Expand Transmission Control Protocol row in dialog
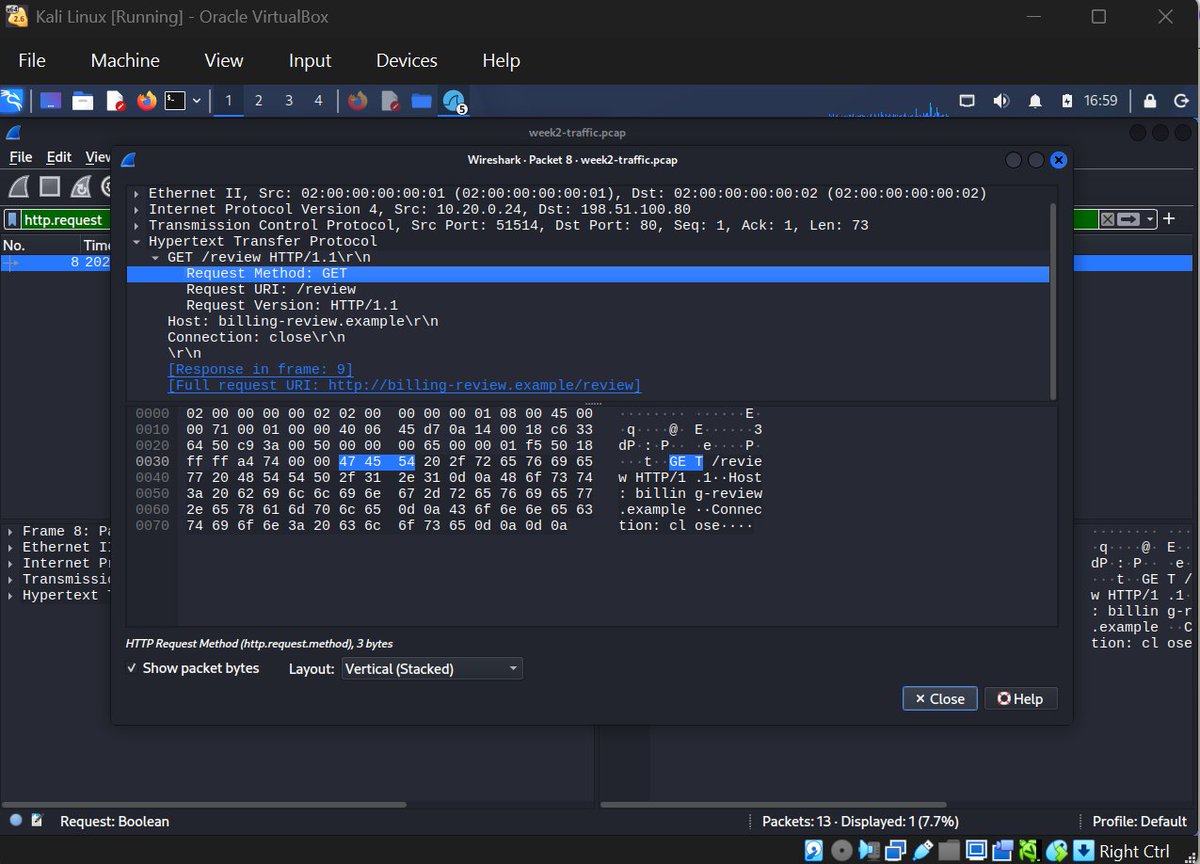1200x864 pixels. [x=137, y=226]
